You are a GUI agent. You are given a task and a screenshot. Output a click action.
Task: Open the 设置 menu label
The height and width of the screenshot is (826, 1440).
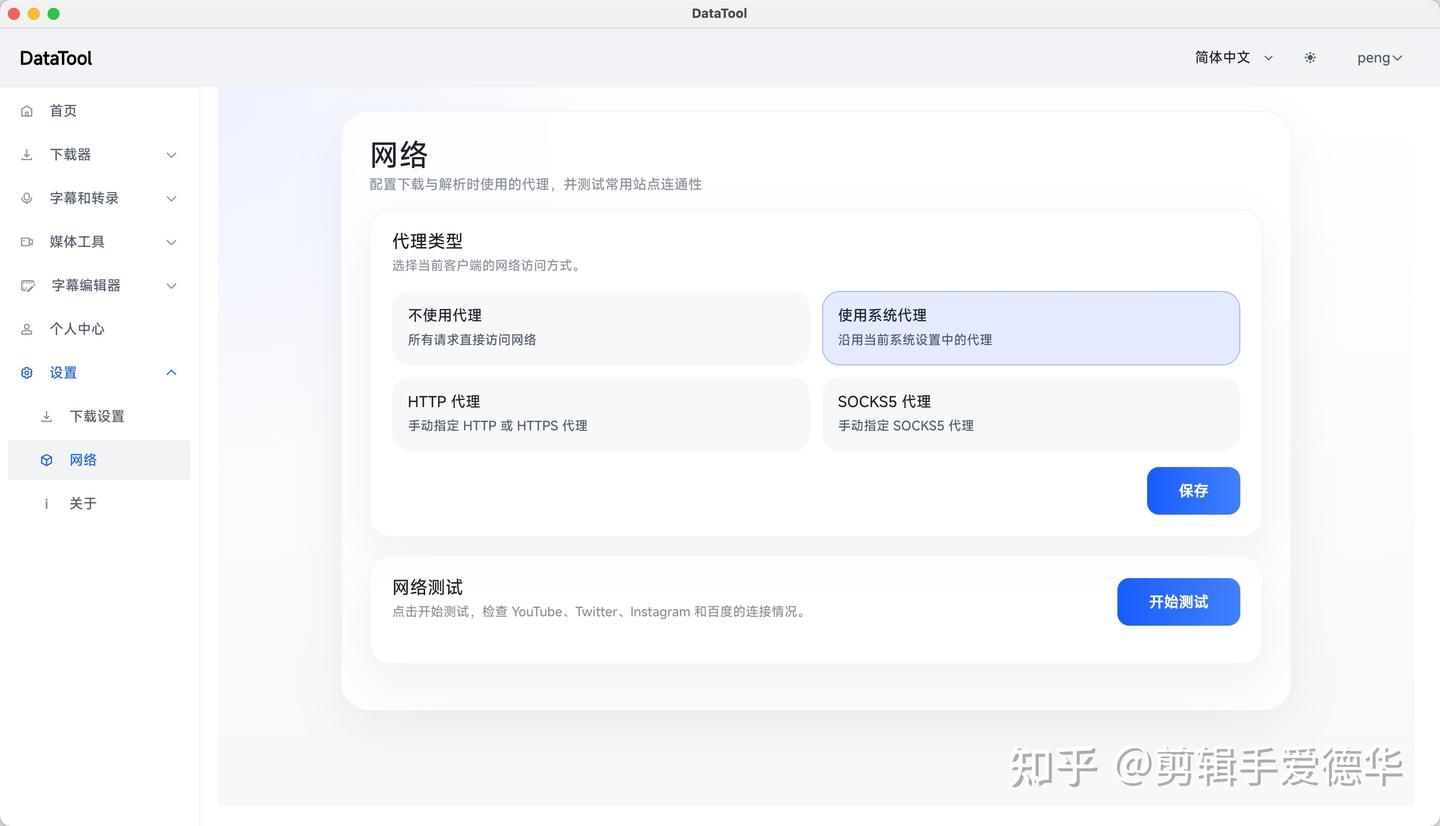click(x=63, y=373)
